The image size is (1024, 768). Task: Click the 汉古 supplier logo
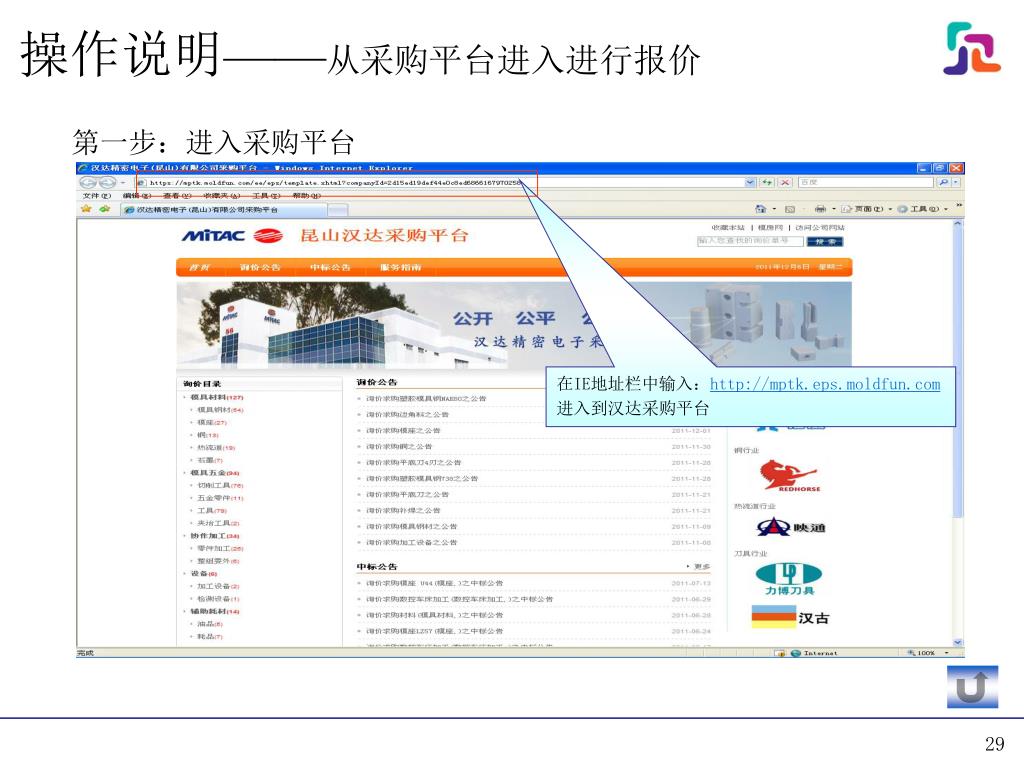[x=790, y=616]
